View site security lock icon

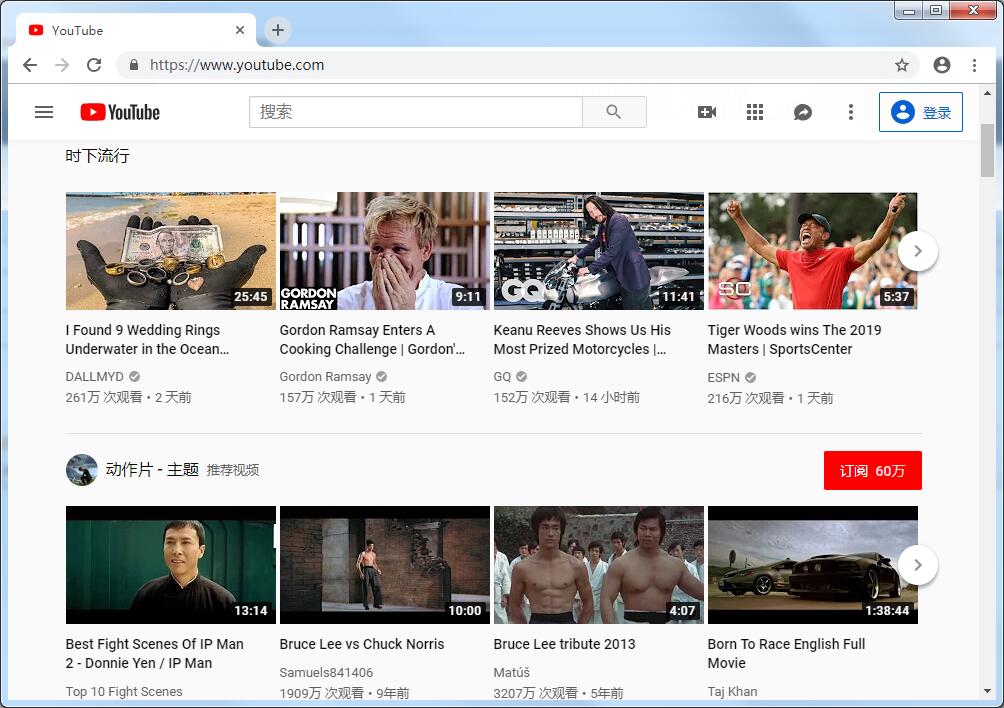[x=134, y=65]
